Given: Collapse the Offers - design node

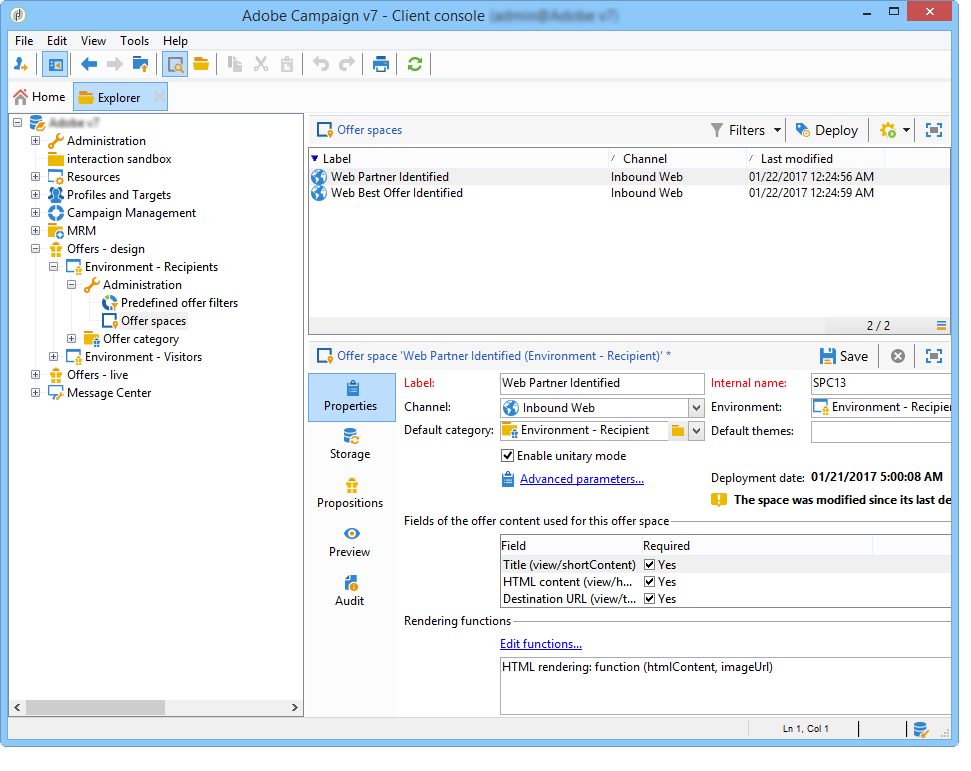Looking at the screenshot, I should pyautogui.click(x=35, y=249).
